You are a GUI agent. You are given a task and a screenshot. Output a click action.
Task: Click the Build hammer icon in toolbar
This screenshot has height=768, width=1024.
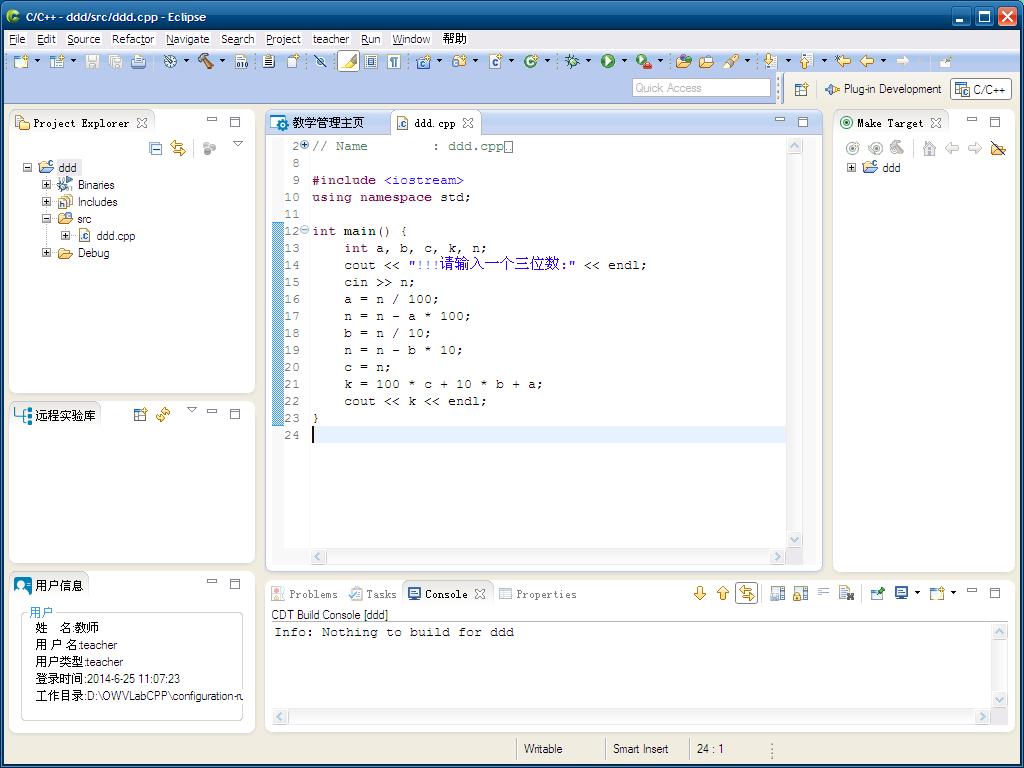pos(205,61)
